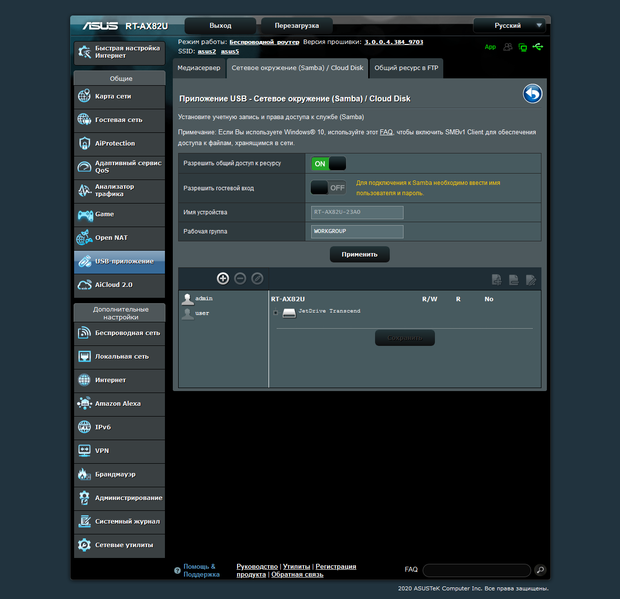Viewport: 620px width, 599px height.
Task: Select the user account entry
Action: click(x=196, y=314)
